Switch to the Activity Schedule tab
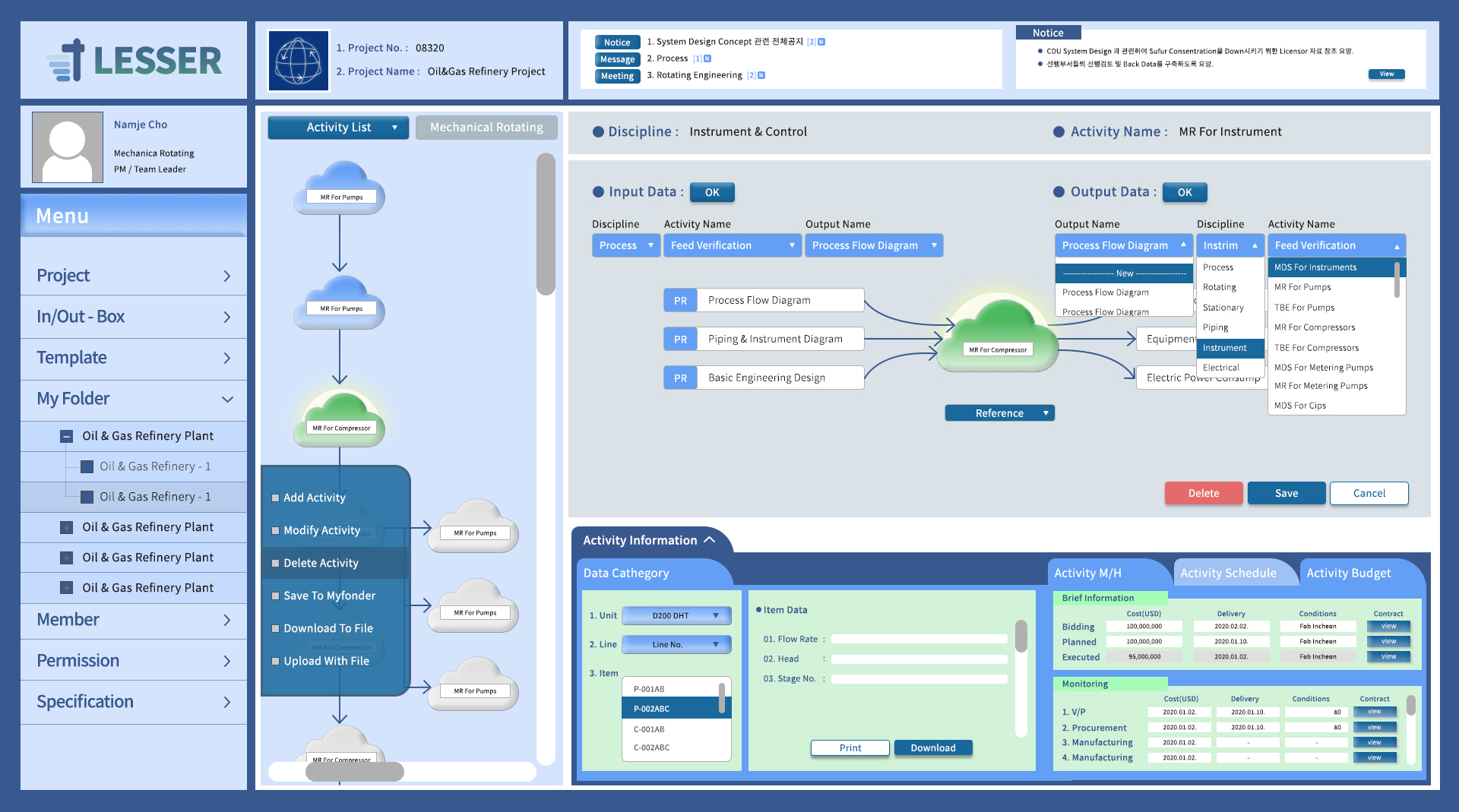The width and height of the screenshot is (1459, 812). tap(1228, 573)
